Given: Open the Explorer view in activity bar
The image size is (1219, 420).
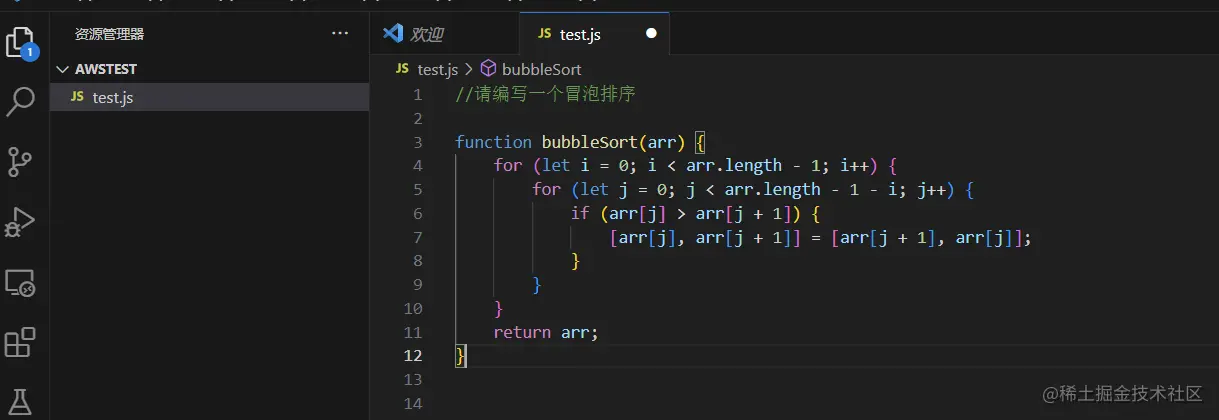Looking at the screenshot, I should tap(20, 41).
